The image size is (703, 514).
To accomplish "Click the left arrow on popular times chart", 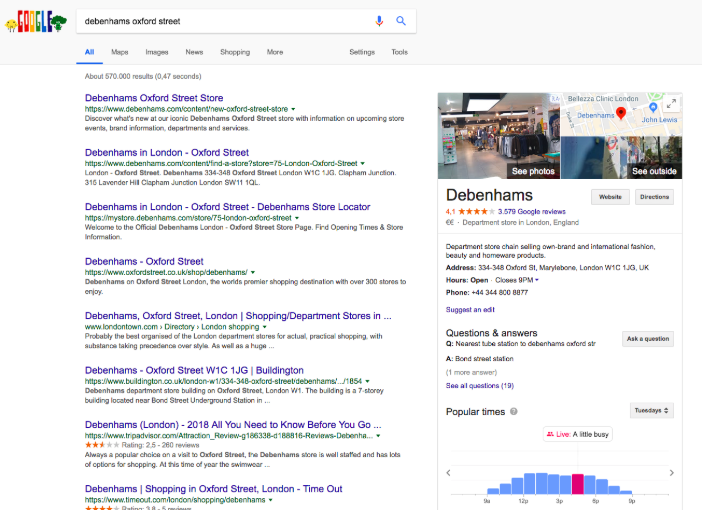I will click(x=448, y=473).
